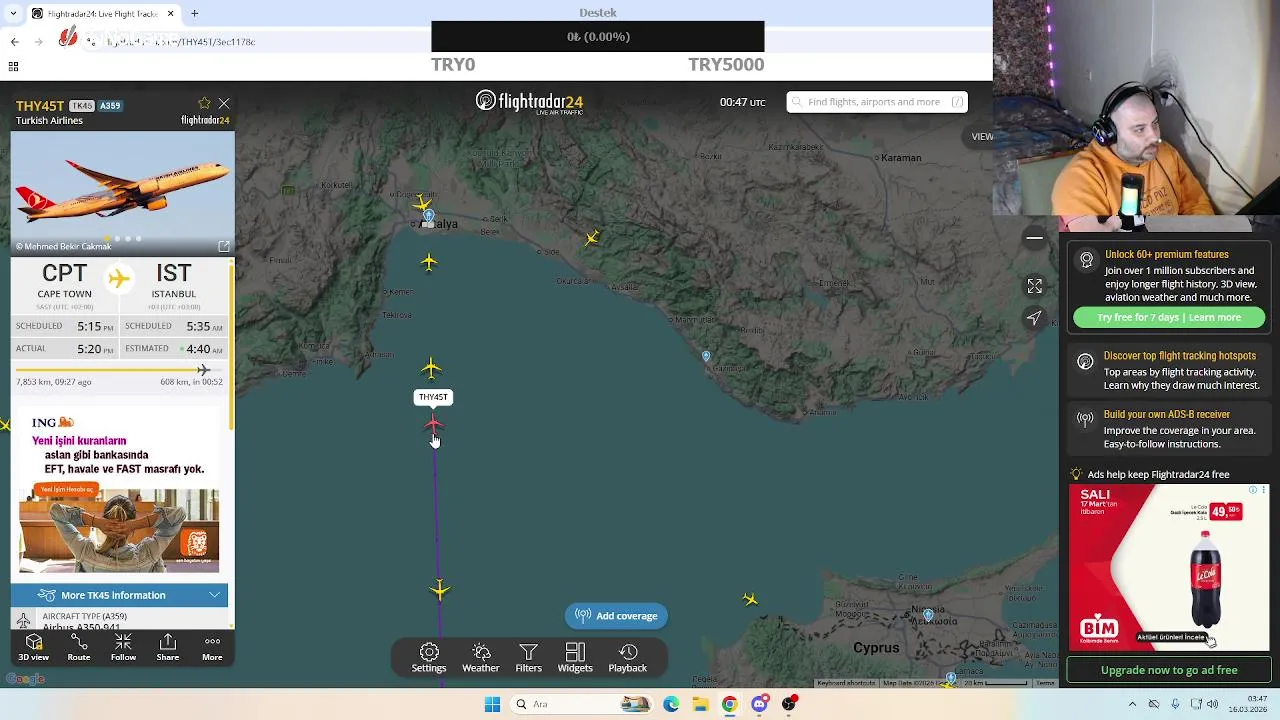
Task: Click Upgrade now to go ad free
Action: (x=1169, y=670)
